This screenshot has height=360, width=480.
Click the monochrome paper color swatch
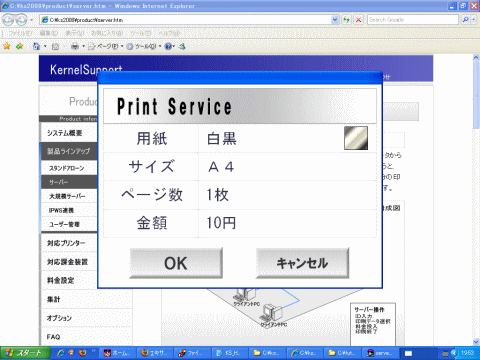(x=356, y=138)
